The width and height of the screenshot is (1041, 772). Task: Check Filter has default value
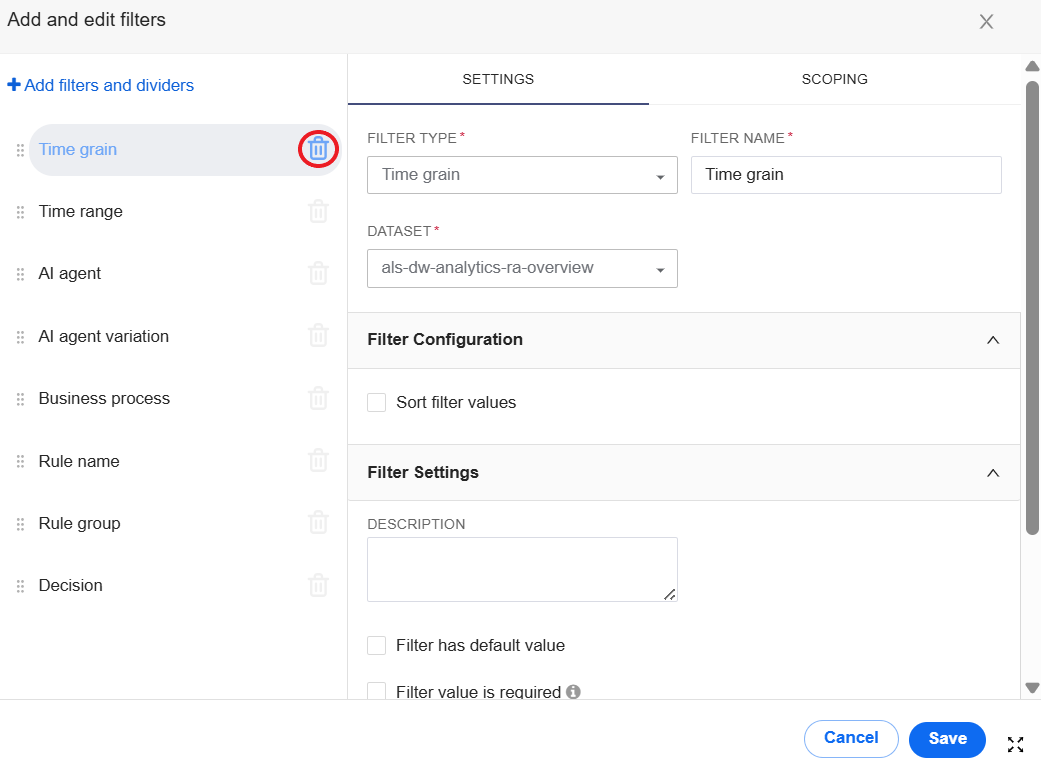coord(376,645)
